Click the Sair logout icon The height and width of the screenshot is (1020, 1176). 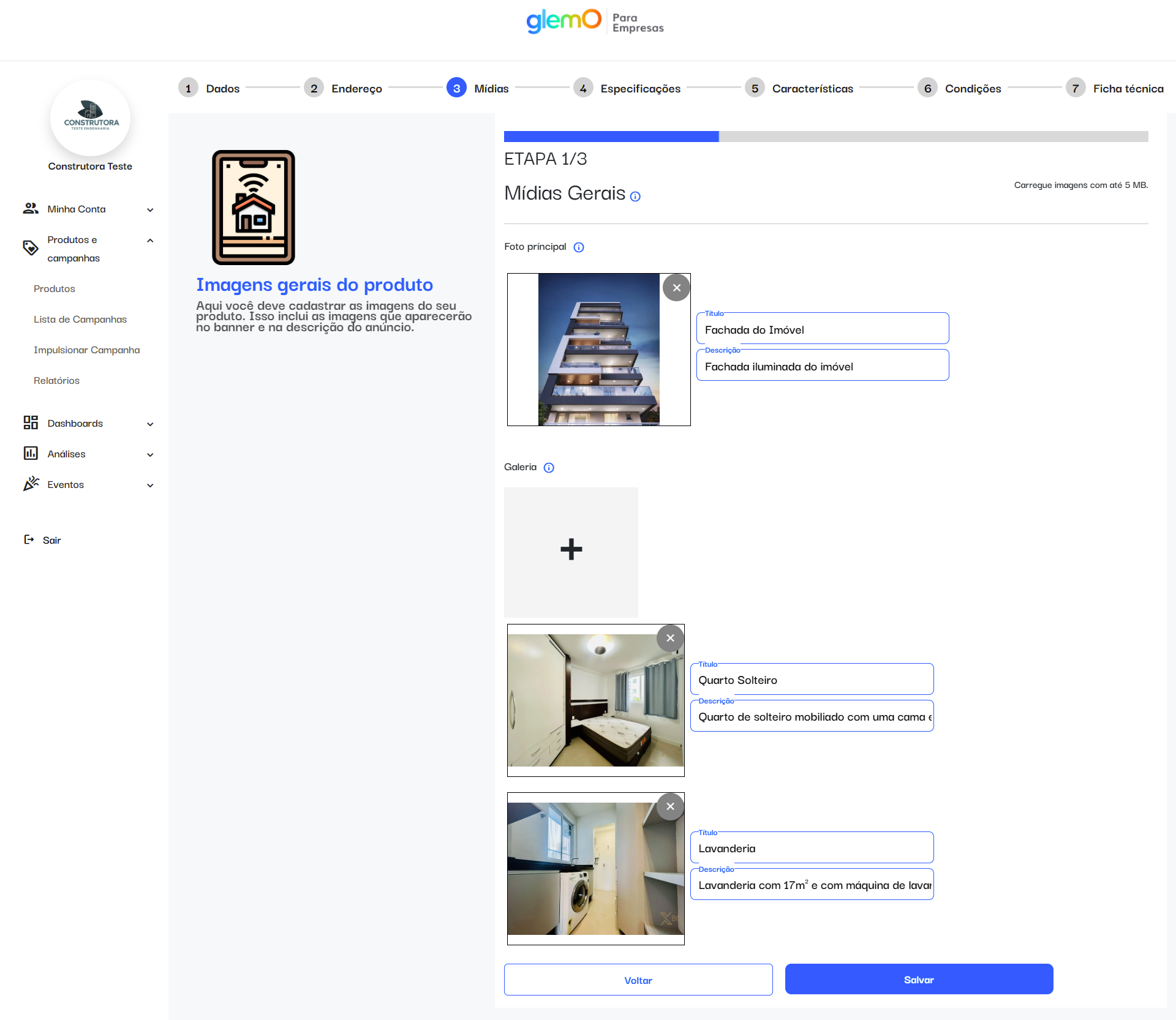pos(29,539)
